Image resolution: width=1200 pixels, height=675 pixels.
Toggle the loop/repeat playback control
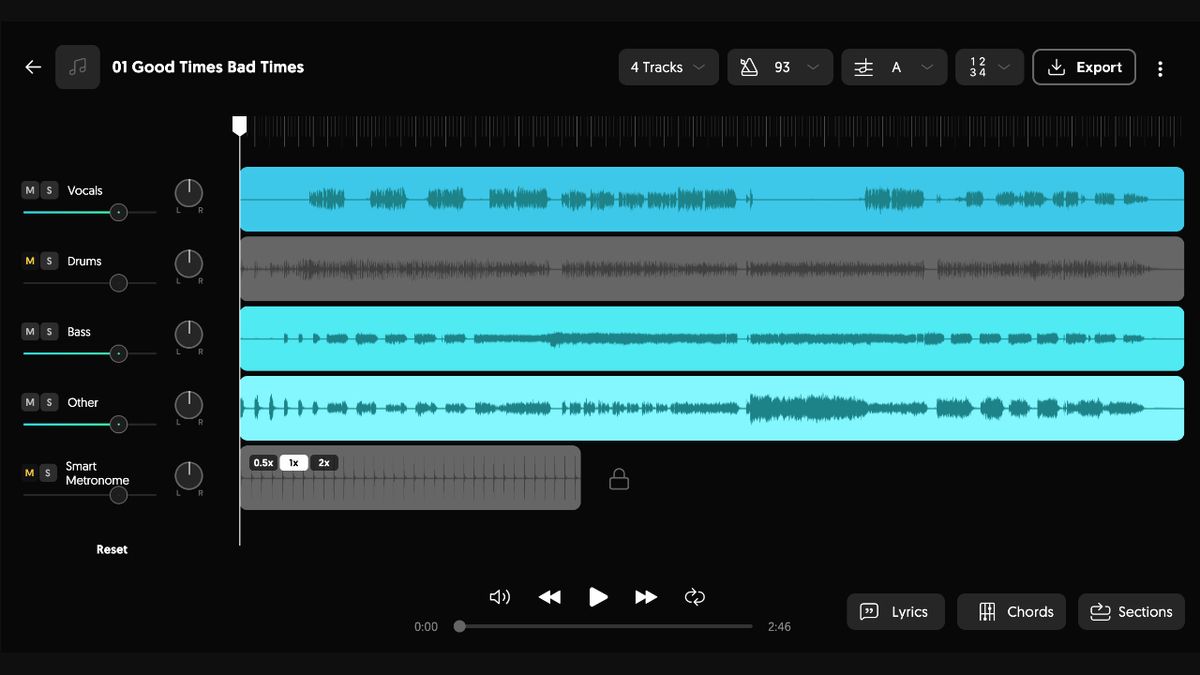(695, 596)
